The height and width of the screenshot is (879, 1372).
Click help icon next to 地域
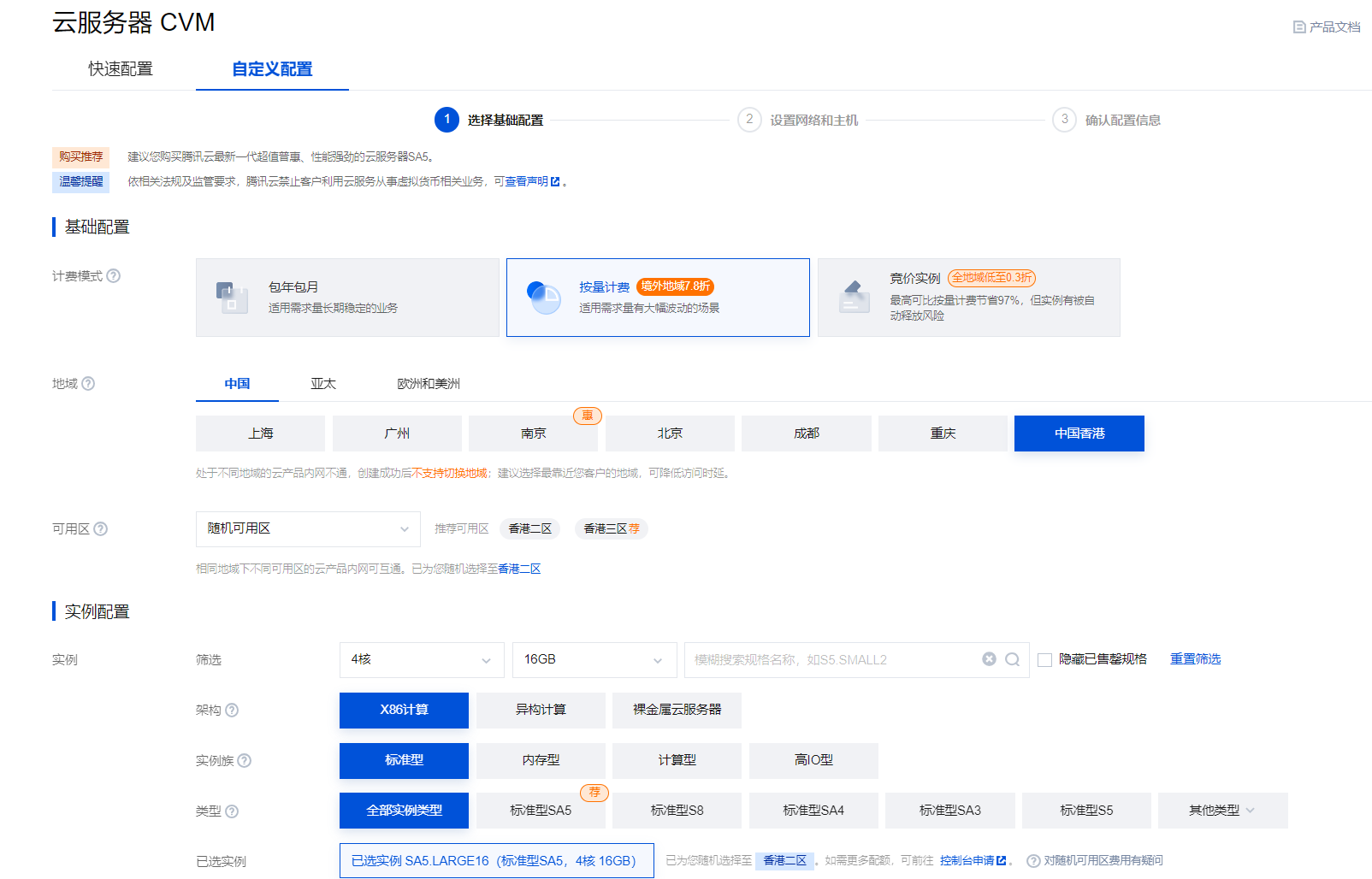pos(88,384)
